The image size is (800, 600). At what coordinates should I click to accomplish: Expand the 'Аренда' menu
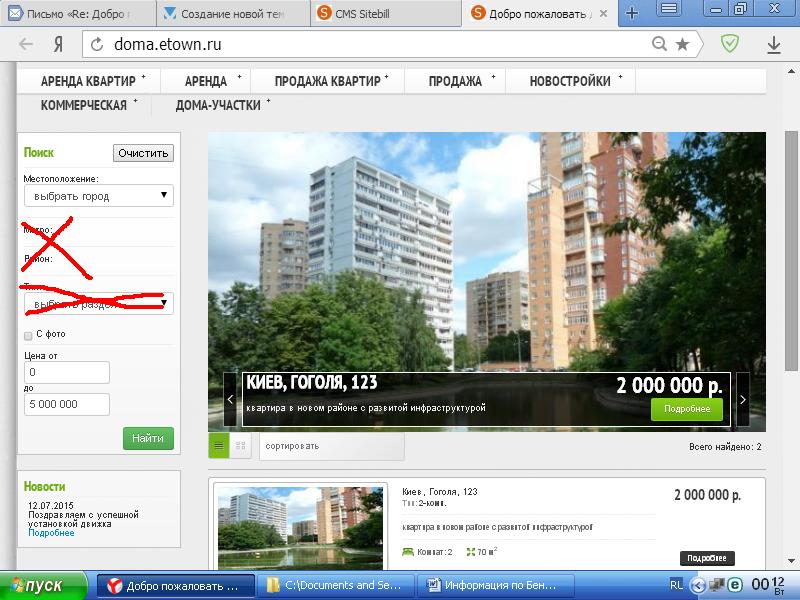[206, 81]
